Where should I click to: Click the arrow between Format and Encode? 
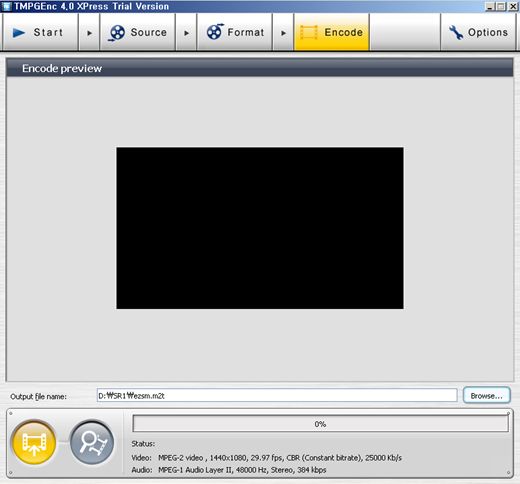click(283, 33)
